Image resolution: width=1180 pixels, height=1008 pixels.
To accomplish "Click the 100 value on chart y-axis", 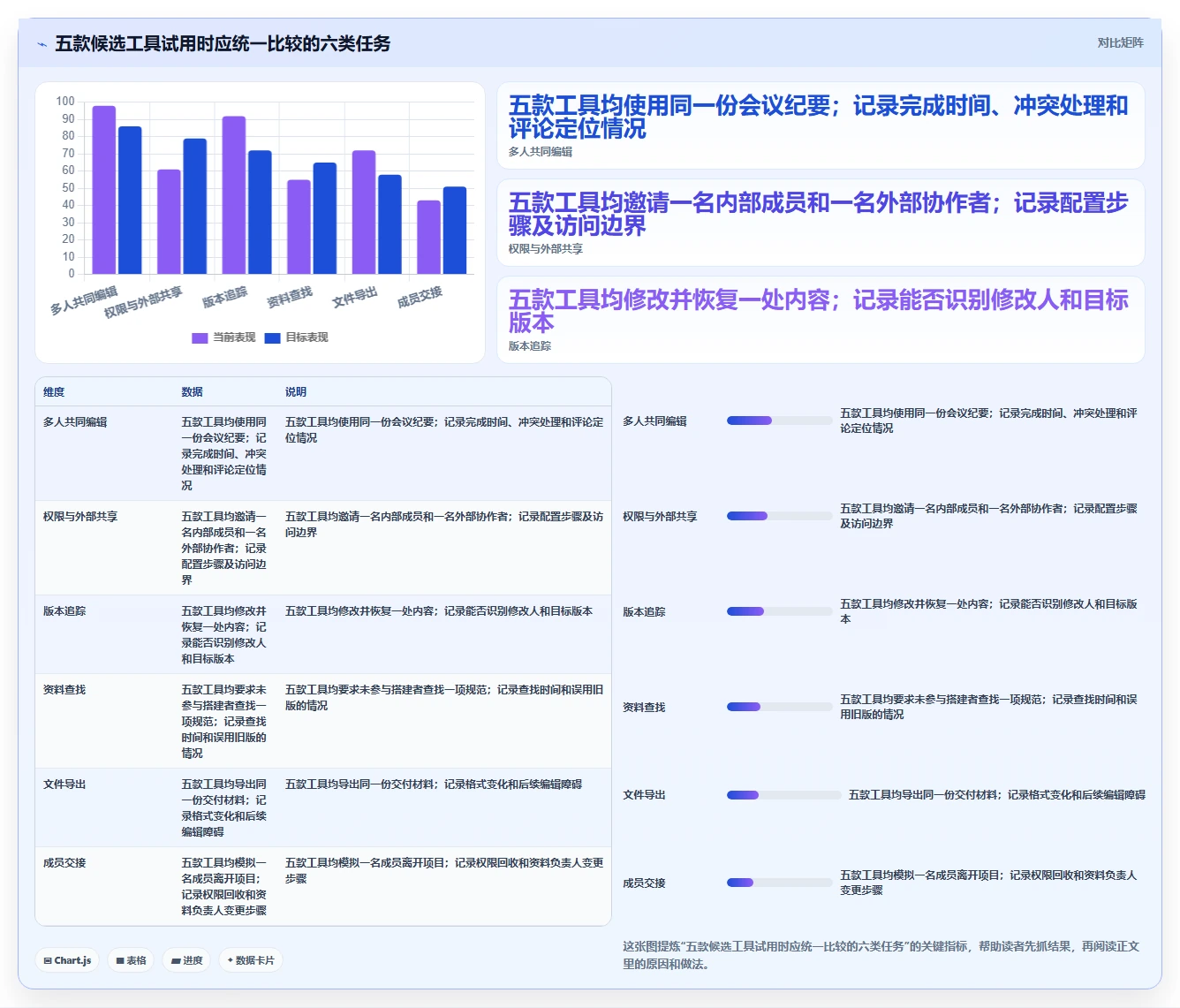I will [x=65, y=102].
